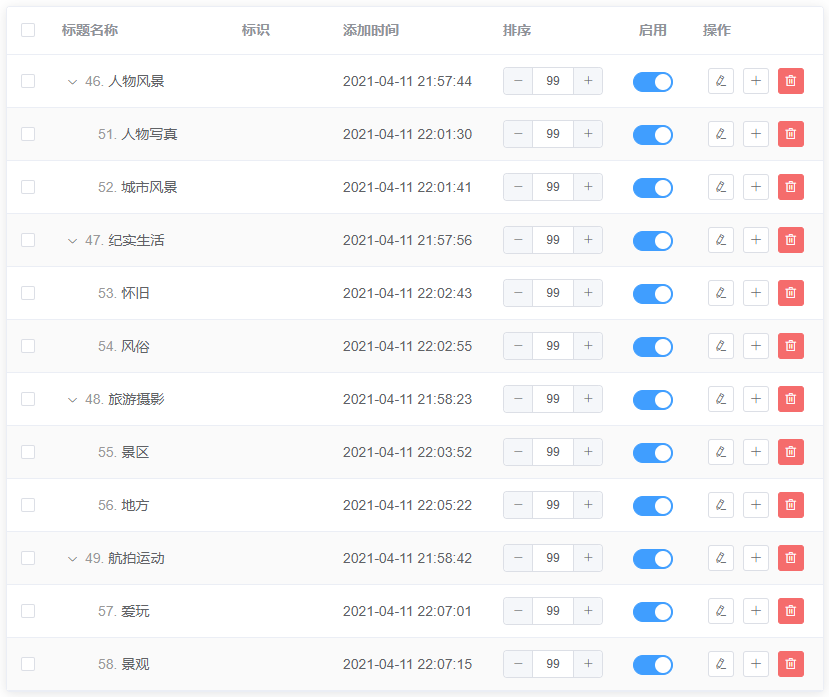This screenshot has height=697, width=829.
Task: Click the 标题名称 column header
Action: 90,30
